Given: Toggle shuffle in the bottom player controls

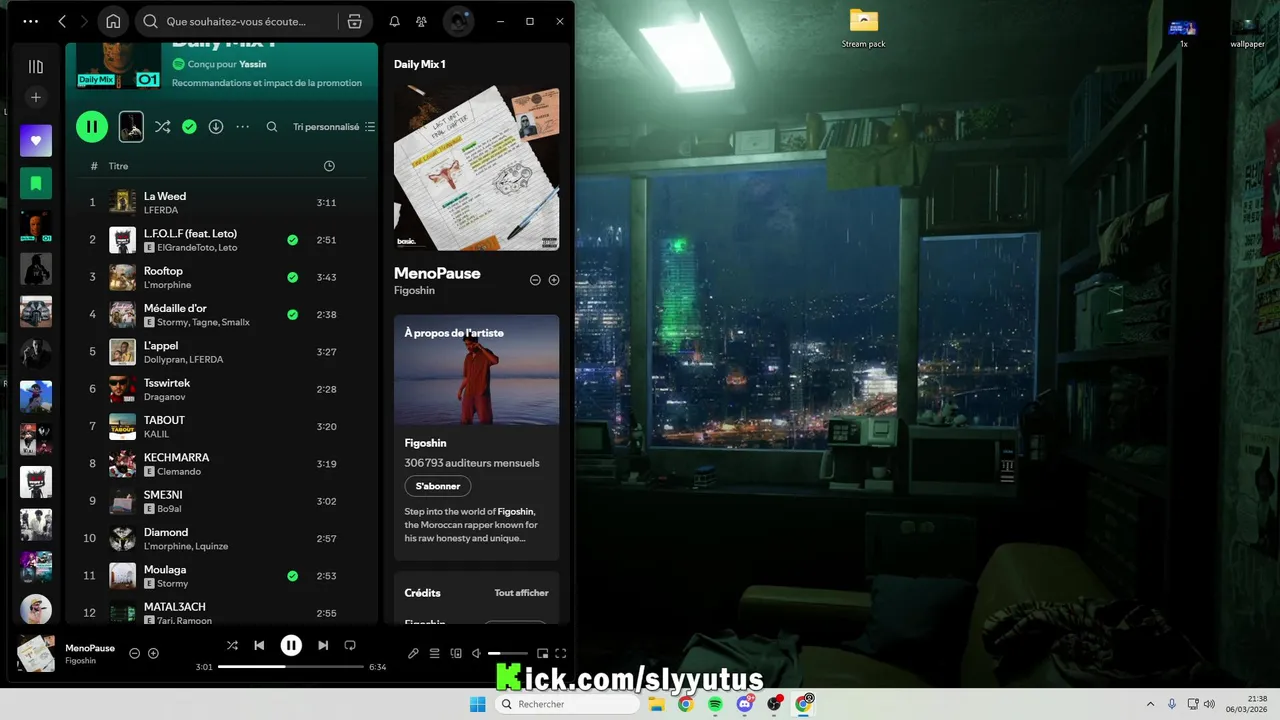Looking at the screenshot, I should [232, 645].
